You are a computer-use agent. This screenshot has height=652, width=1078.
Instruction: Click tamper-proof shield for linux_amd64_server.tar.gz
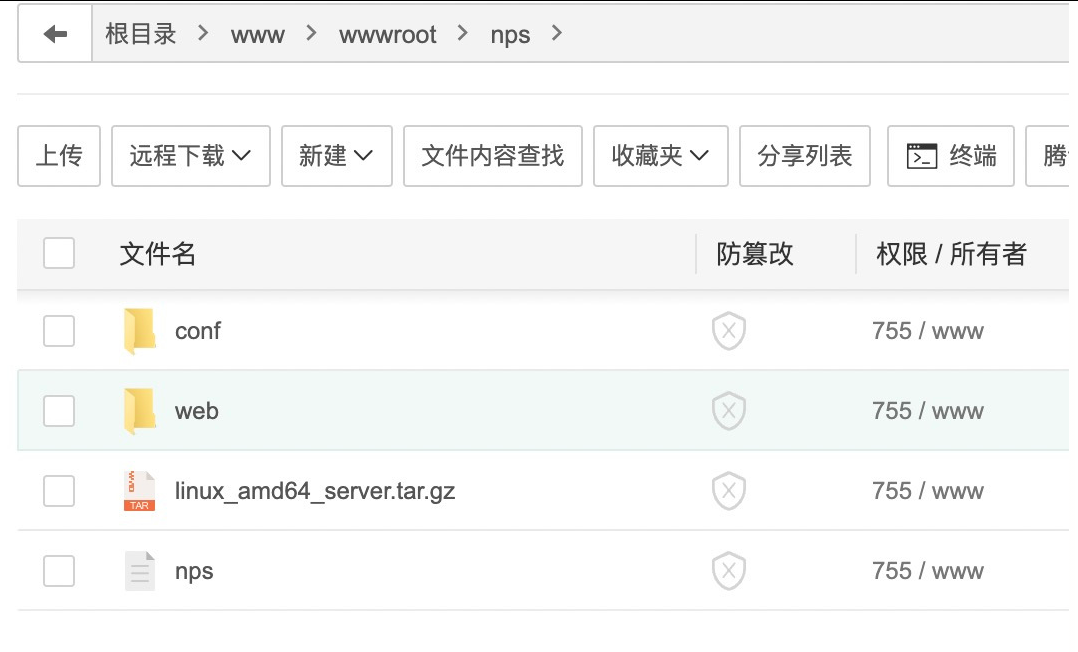tap(729, 491)
